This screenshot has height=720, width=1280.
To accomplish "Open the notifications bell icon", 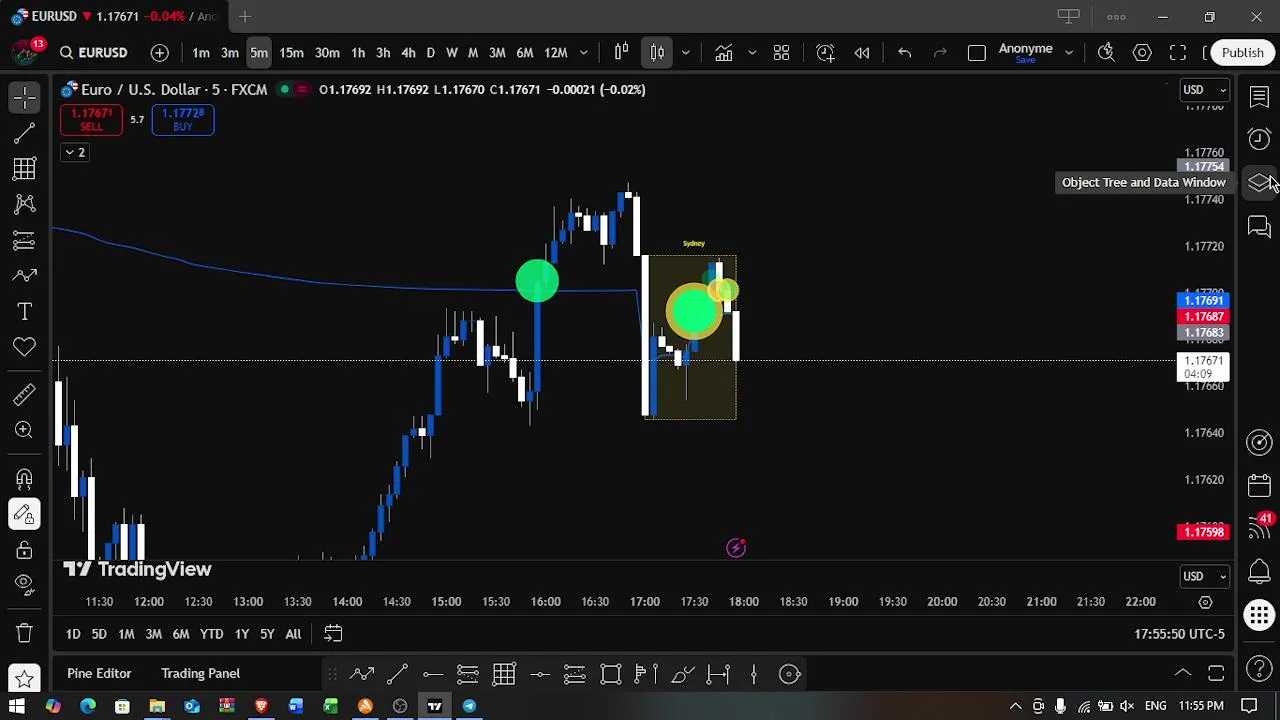I will [x=1259, y=571].
